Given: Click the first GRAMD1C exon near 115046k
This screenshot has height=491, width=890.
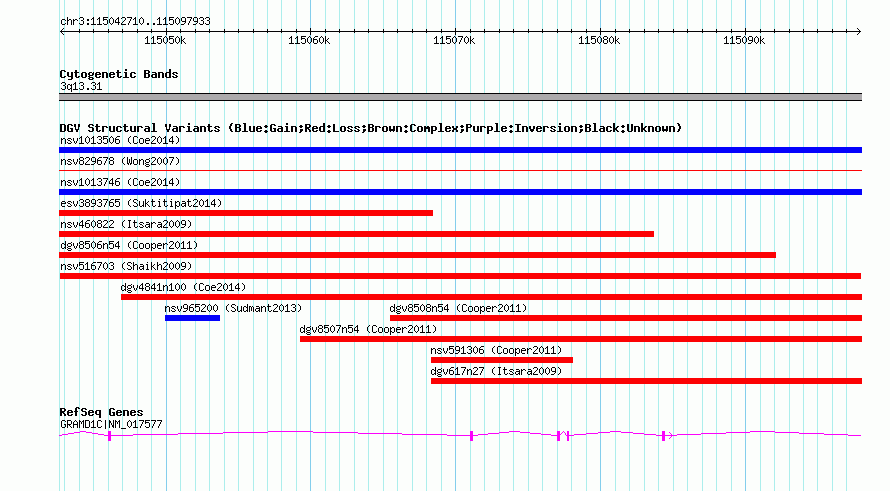Looking at the screenshot, I should tap(110, 436).
